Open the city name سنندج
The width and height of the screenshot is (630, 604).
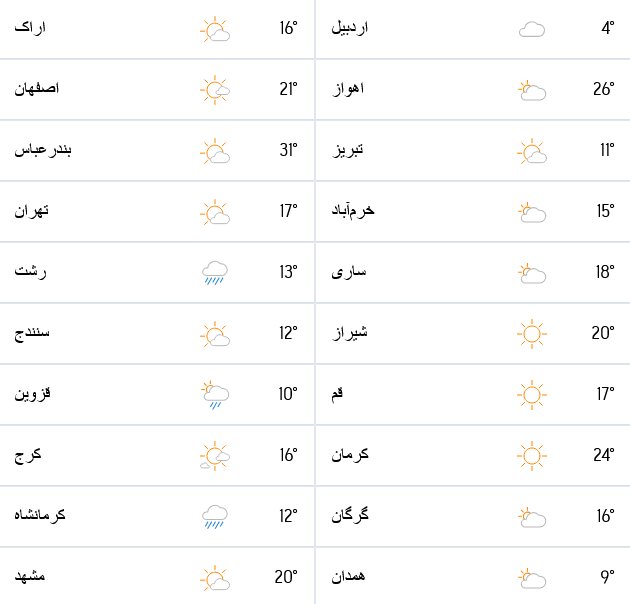coord(33,333)
